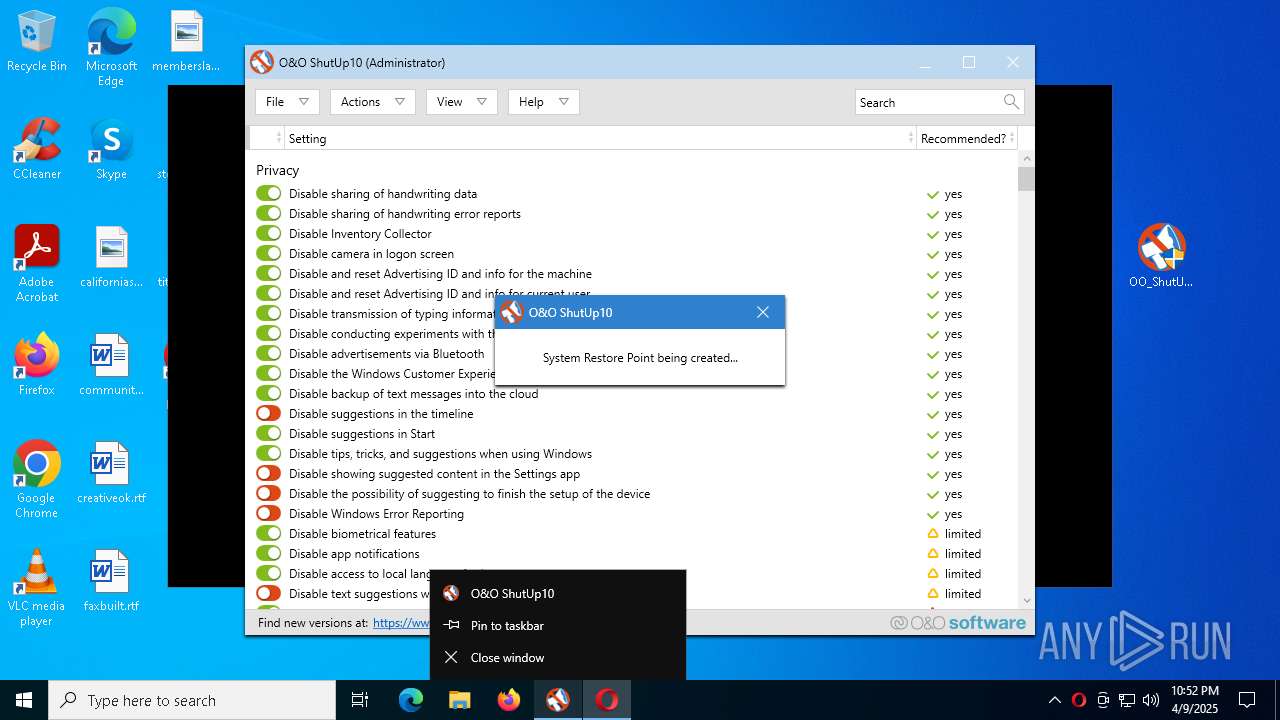Viewport: 1280px width, 720px height.
Task: Choose Close window in the jump list
Action: click(558, 658)
